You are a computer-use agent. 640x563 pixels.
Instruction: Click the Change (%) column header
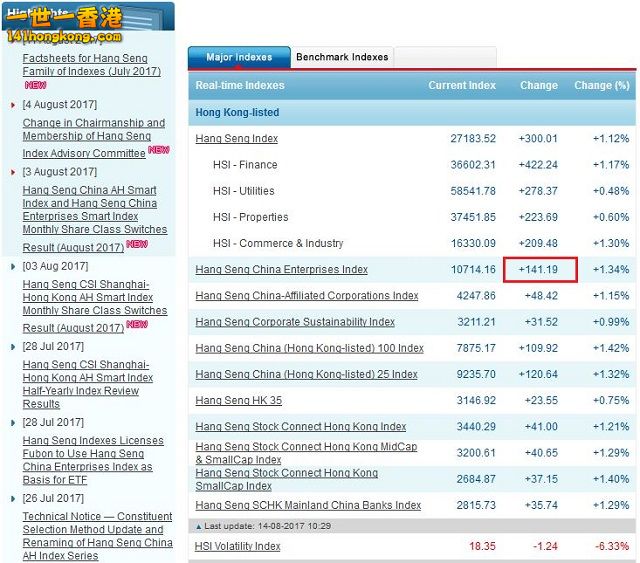coord(602,85)
